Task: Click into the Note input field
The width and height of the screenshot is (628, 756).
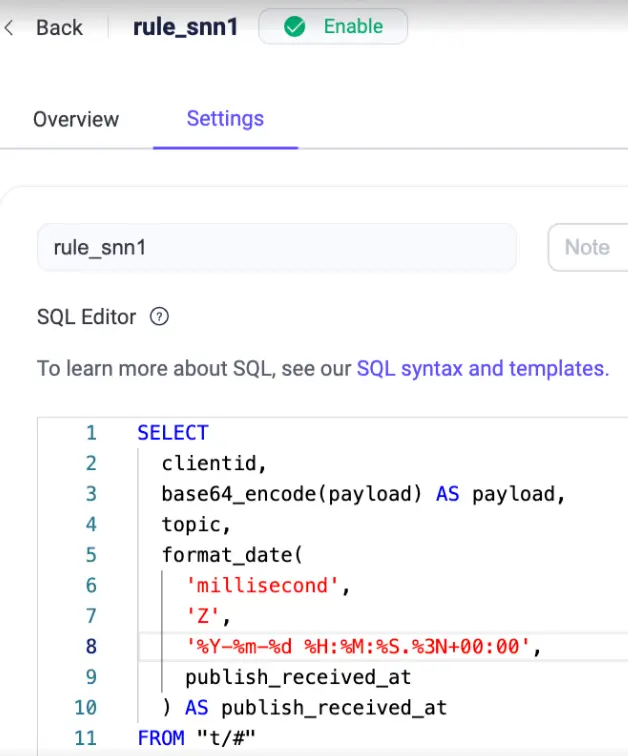Action: coord(587,247)
